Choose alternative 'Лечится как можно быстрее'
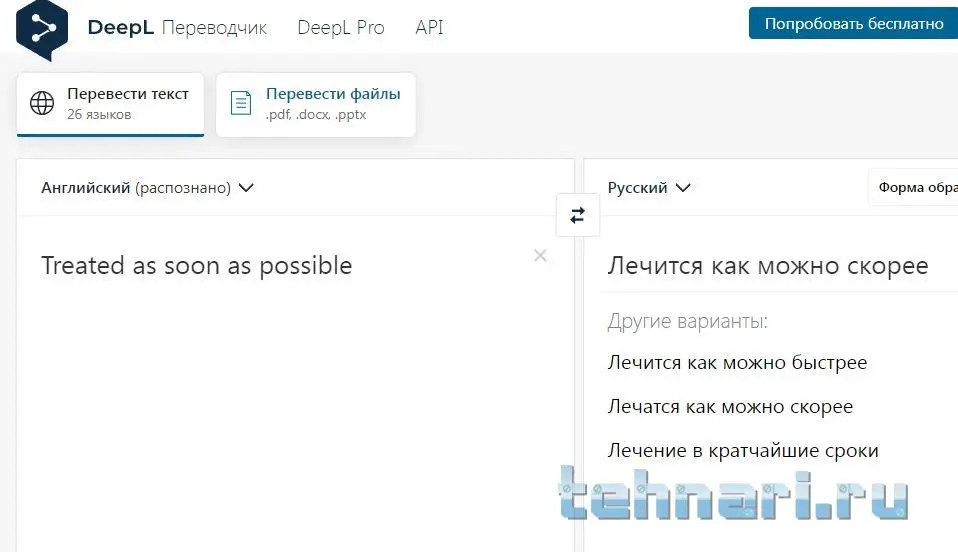This screenshot has height=552, width=958. pos(737,363)
